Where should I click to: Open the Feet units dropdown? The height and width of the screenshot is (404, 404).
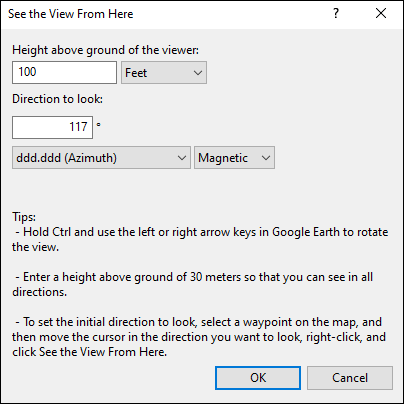tap(164, 72)
